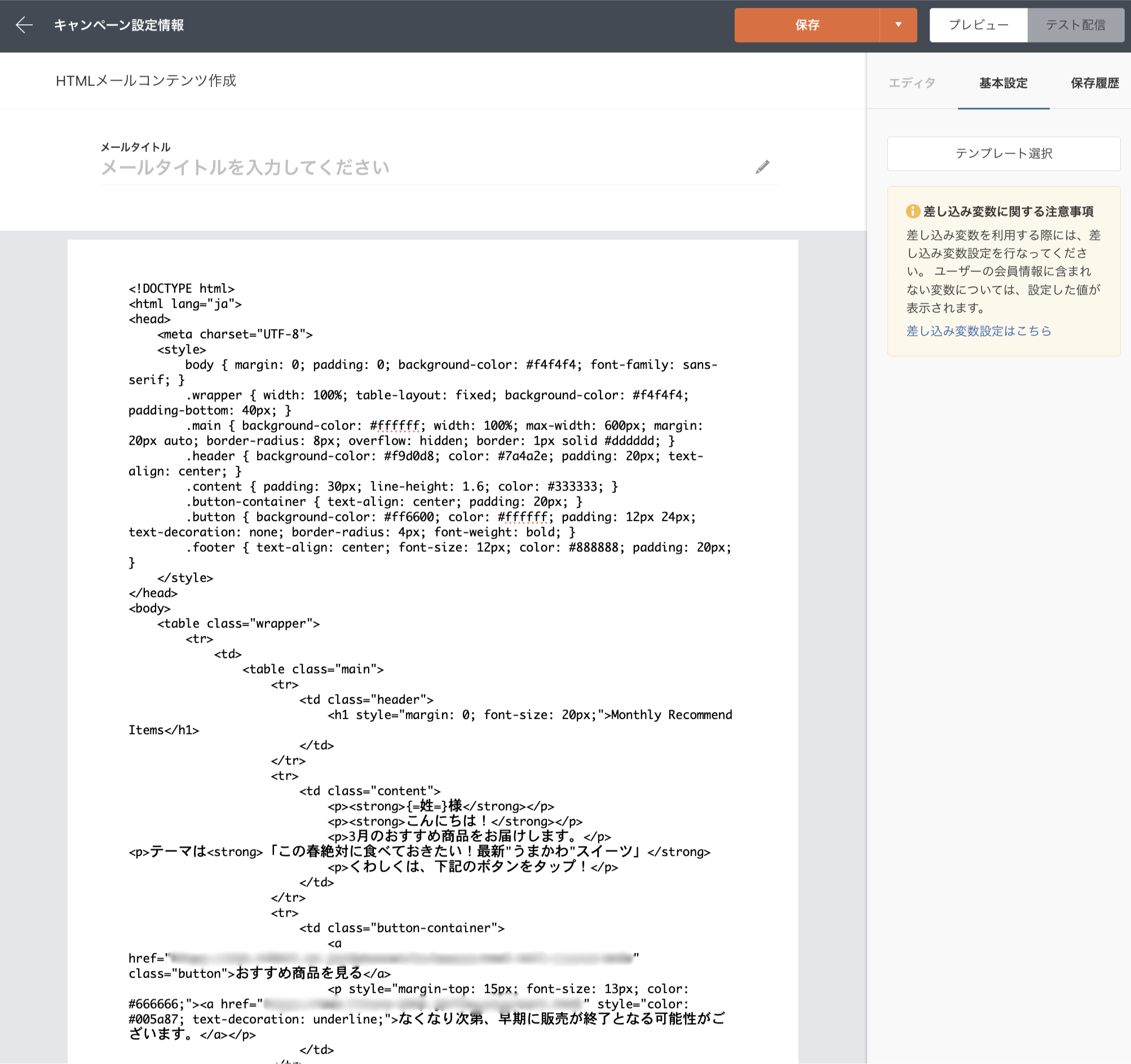1131x1064 pixels.
Task: Open the 保存履歴 tab
Action: 1094,83
